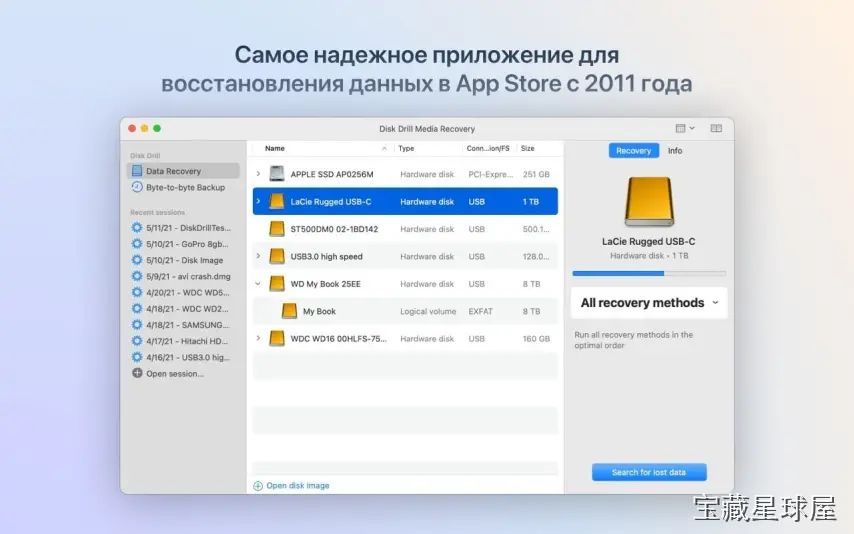Open session gear icon 5/10/21 - GoPro 8gb...
Screen dimensions: 854x534
(x=137, y=244)
